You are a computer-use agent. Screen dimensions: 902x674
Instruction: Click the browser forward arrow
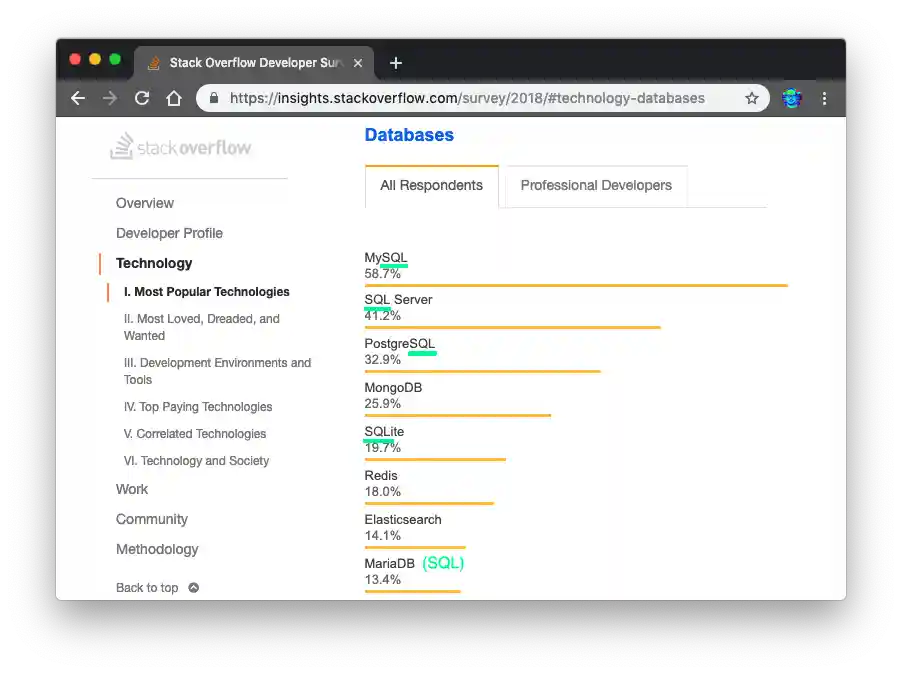(110, 98)
